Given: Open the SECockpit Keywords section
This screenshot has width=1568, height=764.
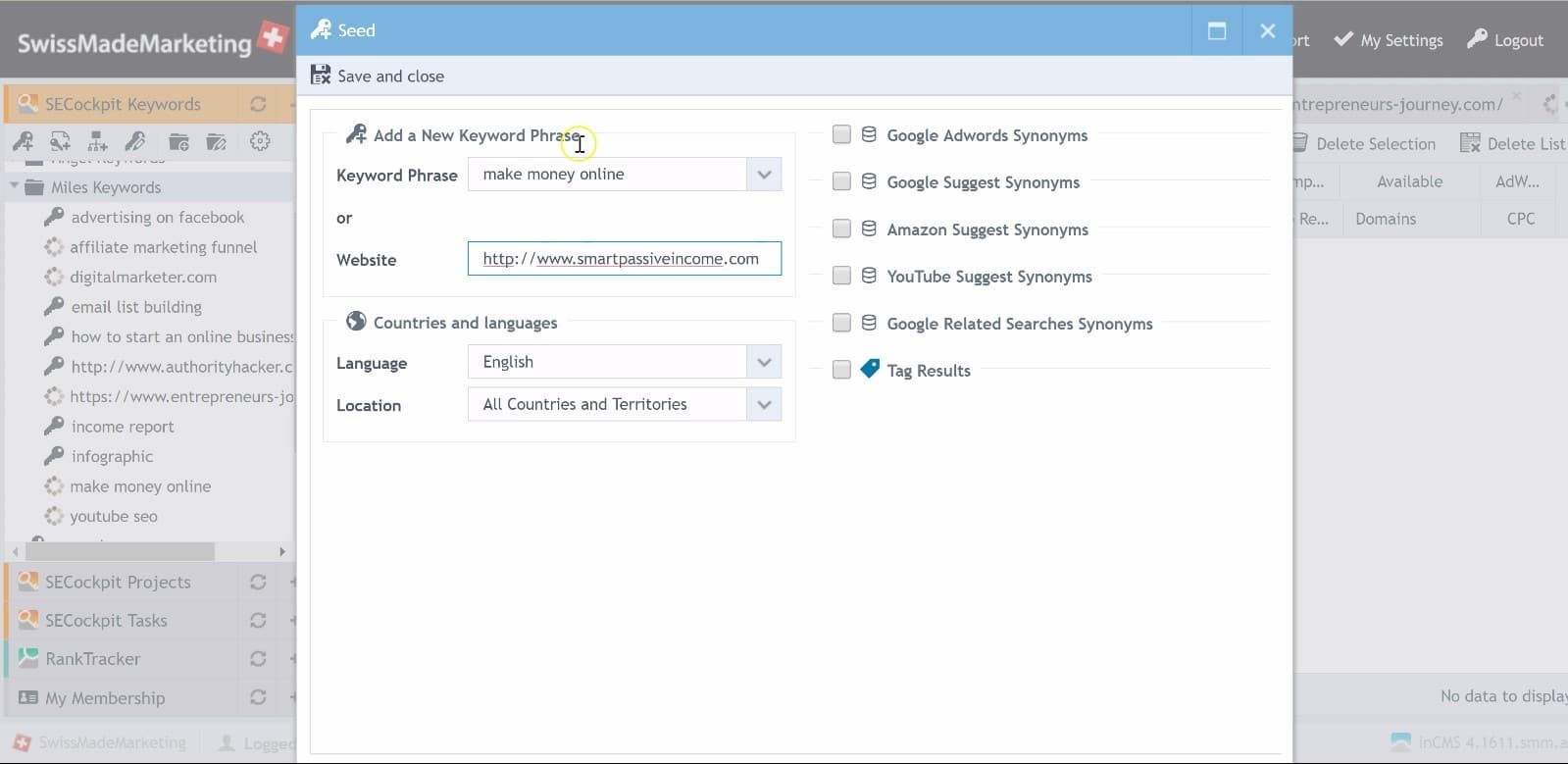Looking at the screenshot, I should [x=123, y=104].
